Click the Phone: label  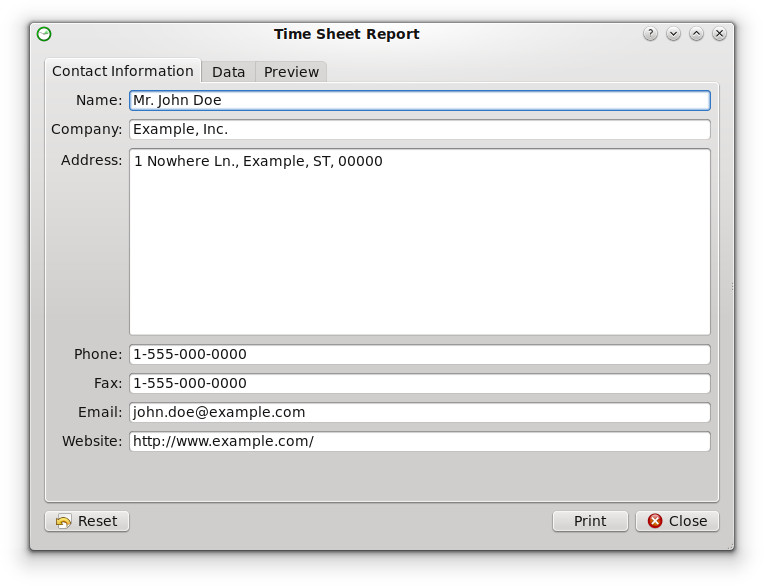click(x=98, y=354)
